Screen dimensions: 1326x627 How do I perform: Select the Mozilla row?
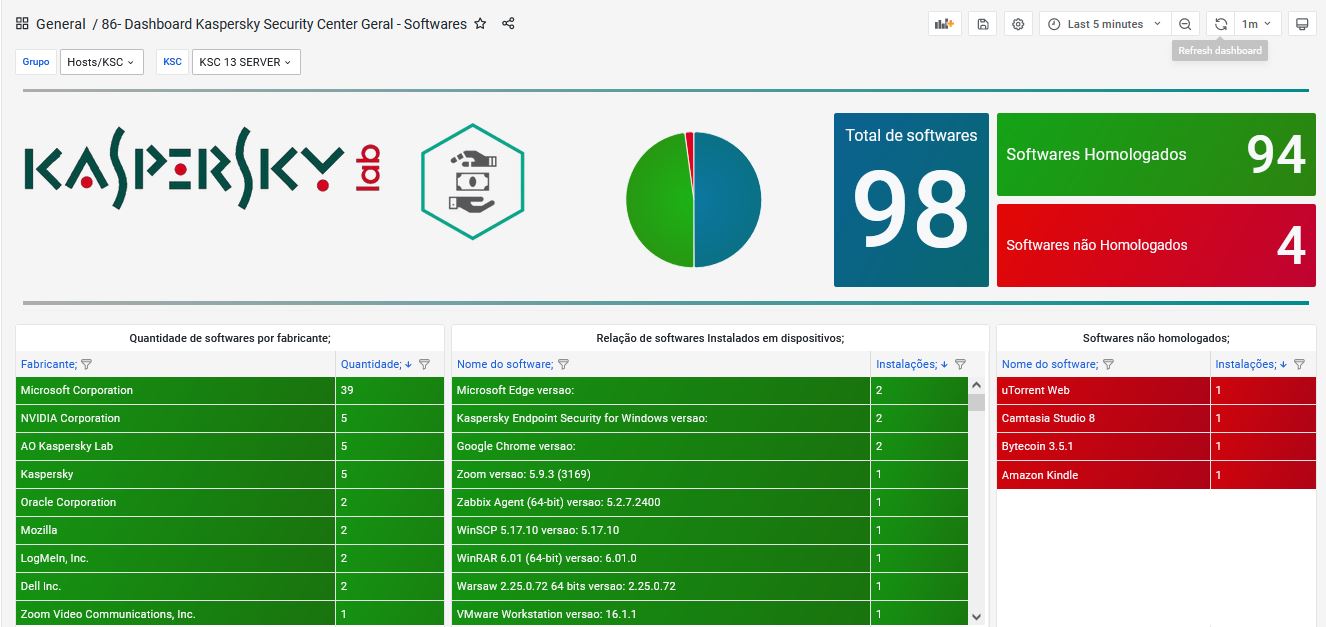tap(230, 530)
